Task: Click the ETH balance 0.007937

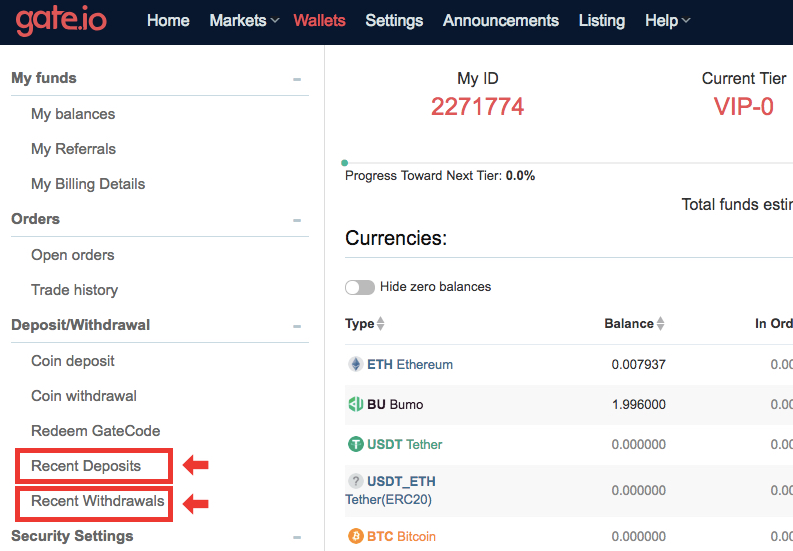Action: [638, 364]
